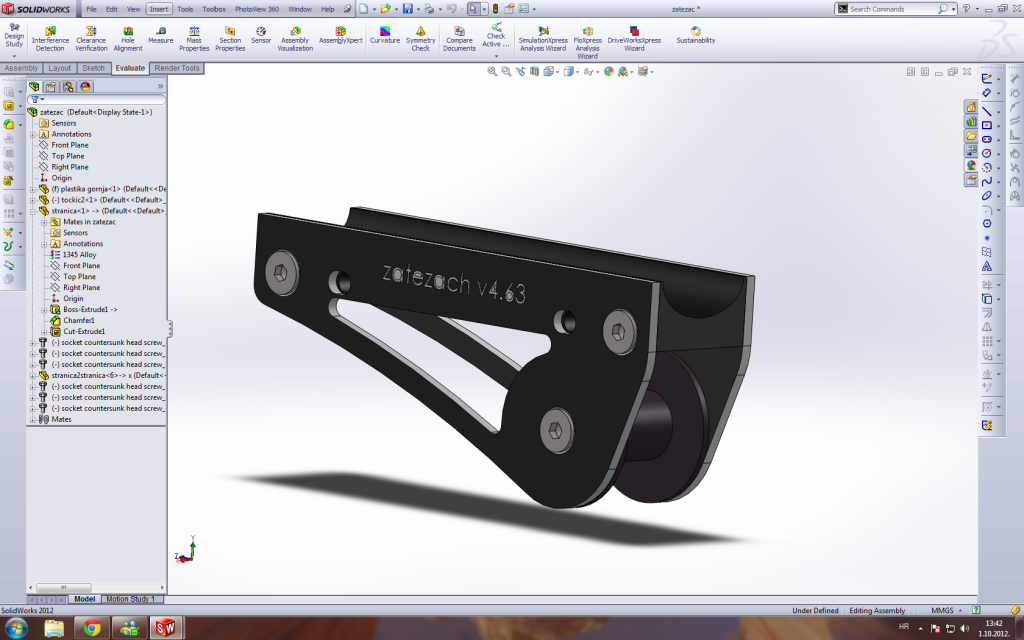Collapse the stranica<1> component
Viewport: 1024px width, 640px height.
pyautogui.click(x=33, y=212)
